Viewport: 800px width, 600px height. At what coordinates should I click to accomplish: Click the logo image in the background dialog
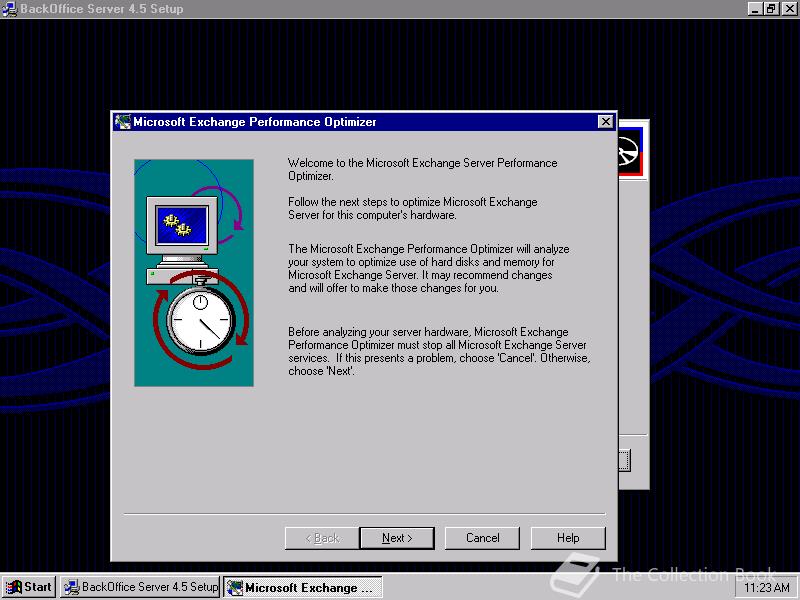tap(631, 152)
